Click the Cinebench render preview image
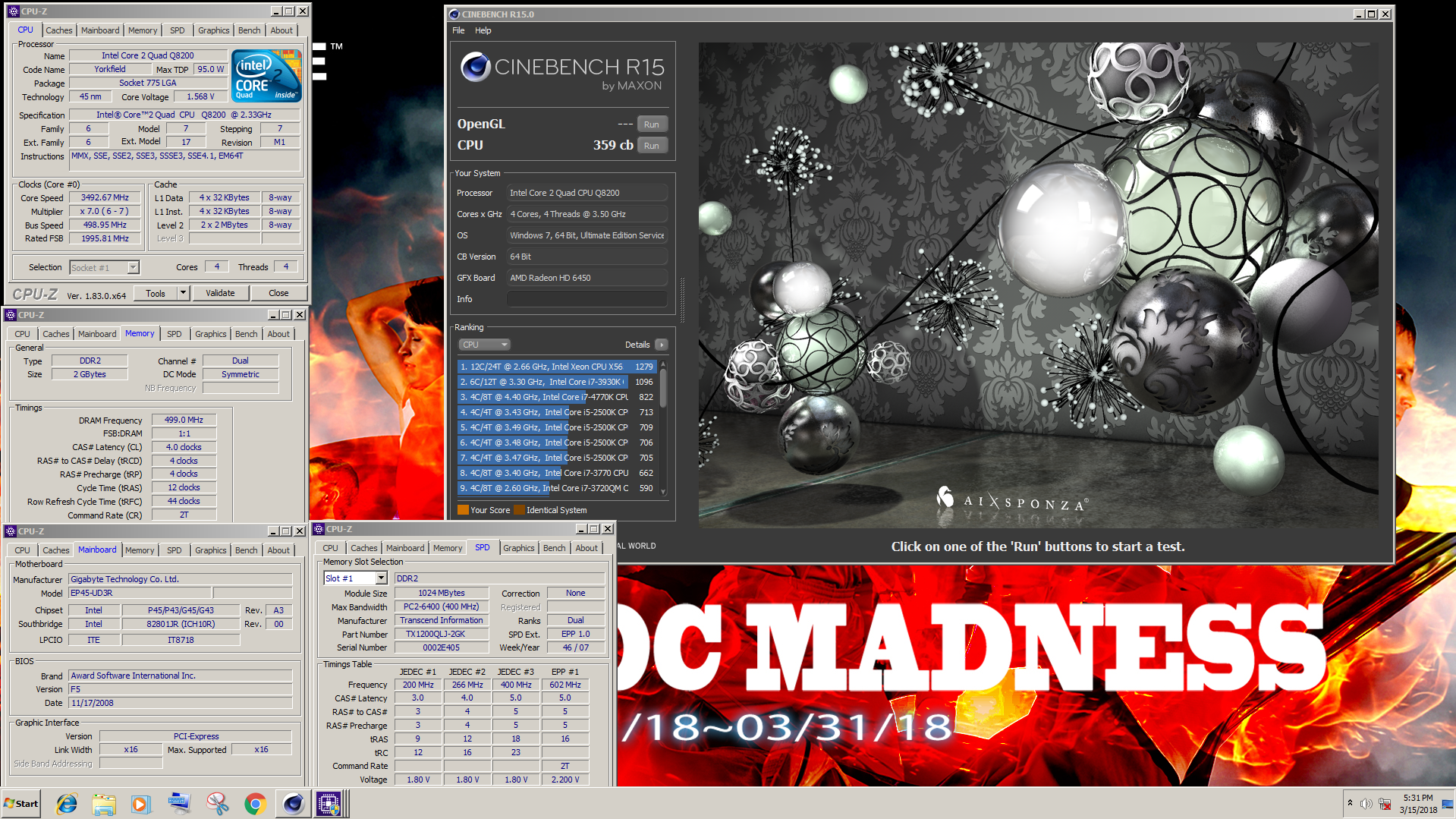 [x=1038, y=285]
